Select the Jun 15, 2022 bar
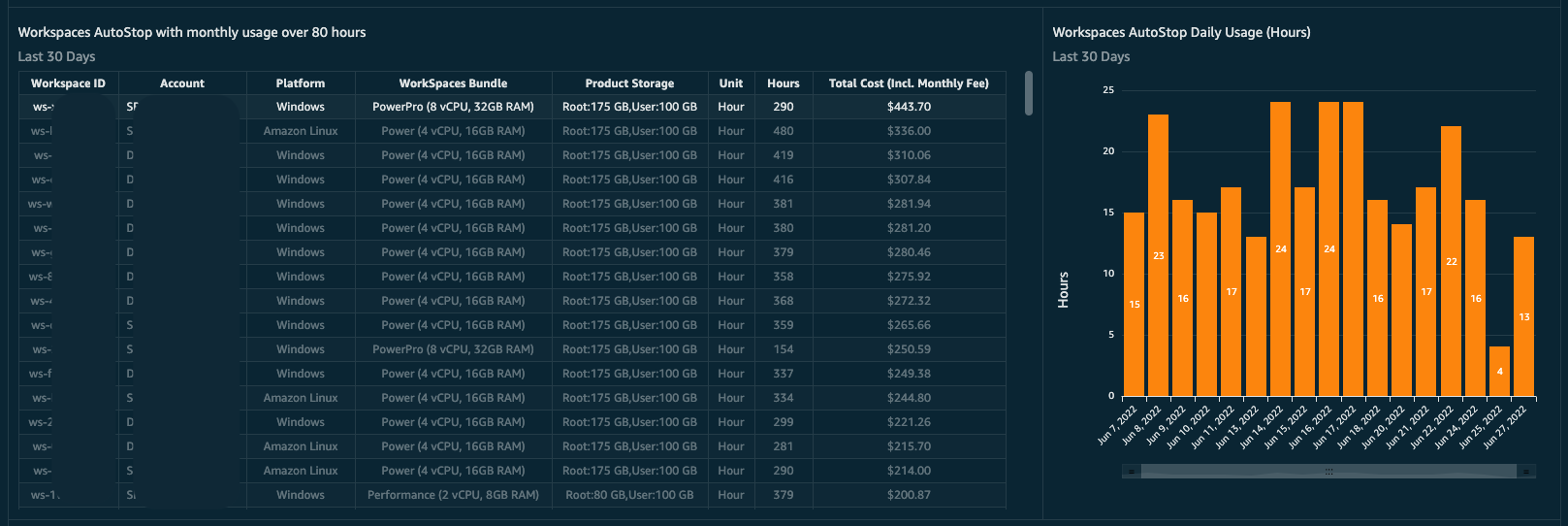The image size is (1568, 526). tap(1304, 291)
